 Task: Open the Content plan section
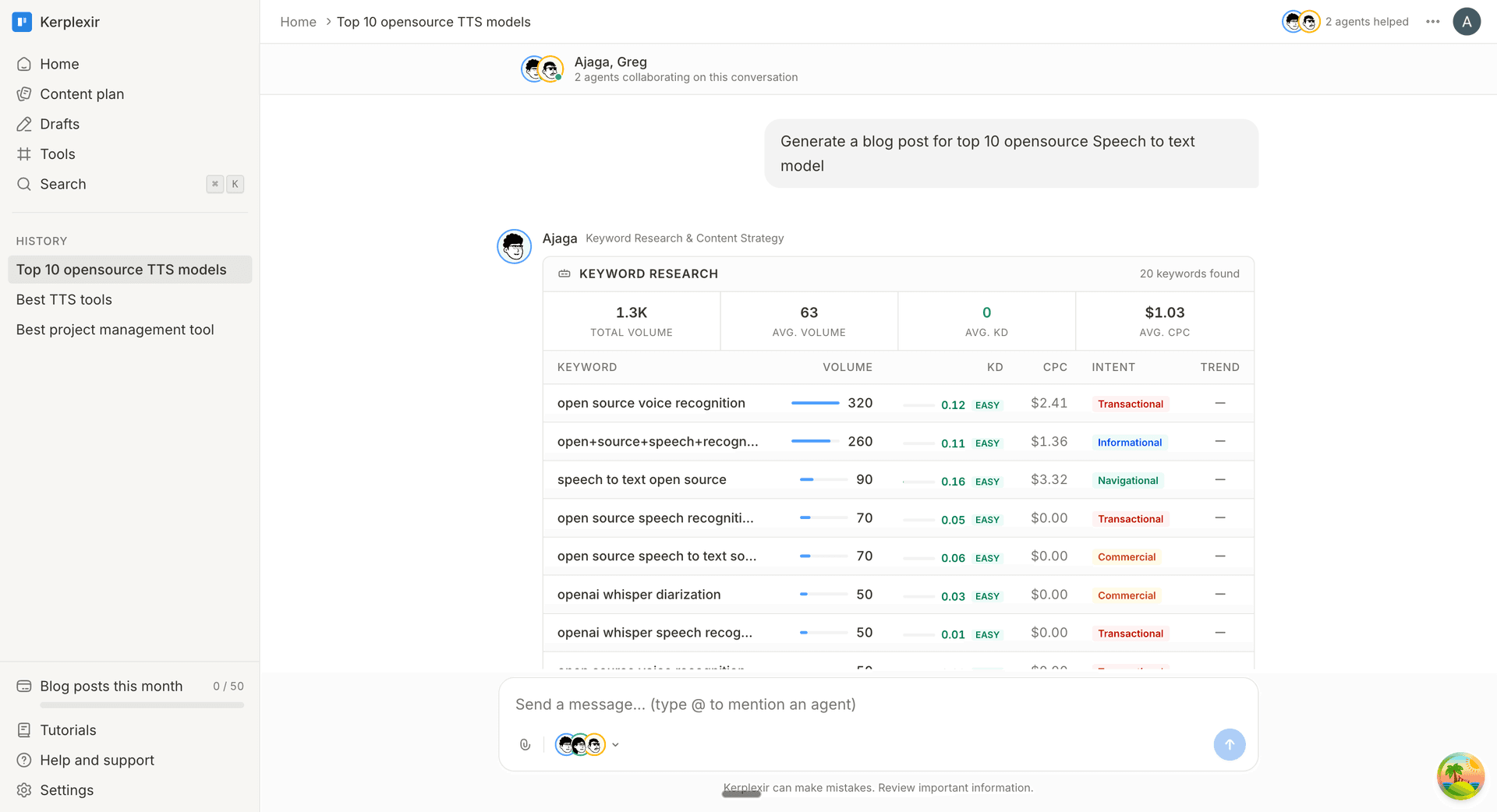click(x=82, y=94)
